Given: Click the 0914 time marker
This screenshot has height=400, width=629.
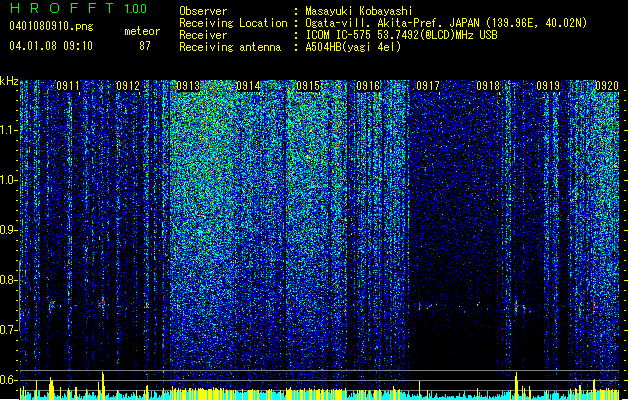Looking at the screenshot, I should 248,86.
